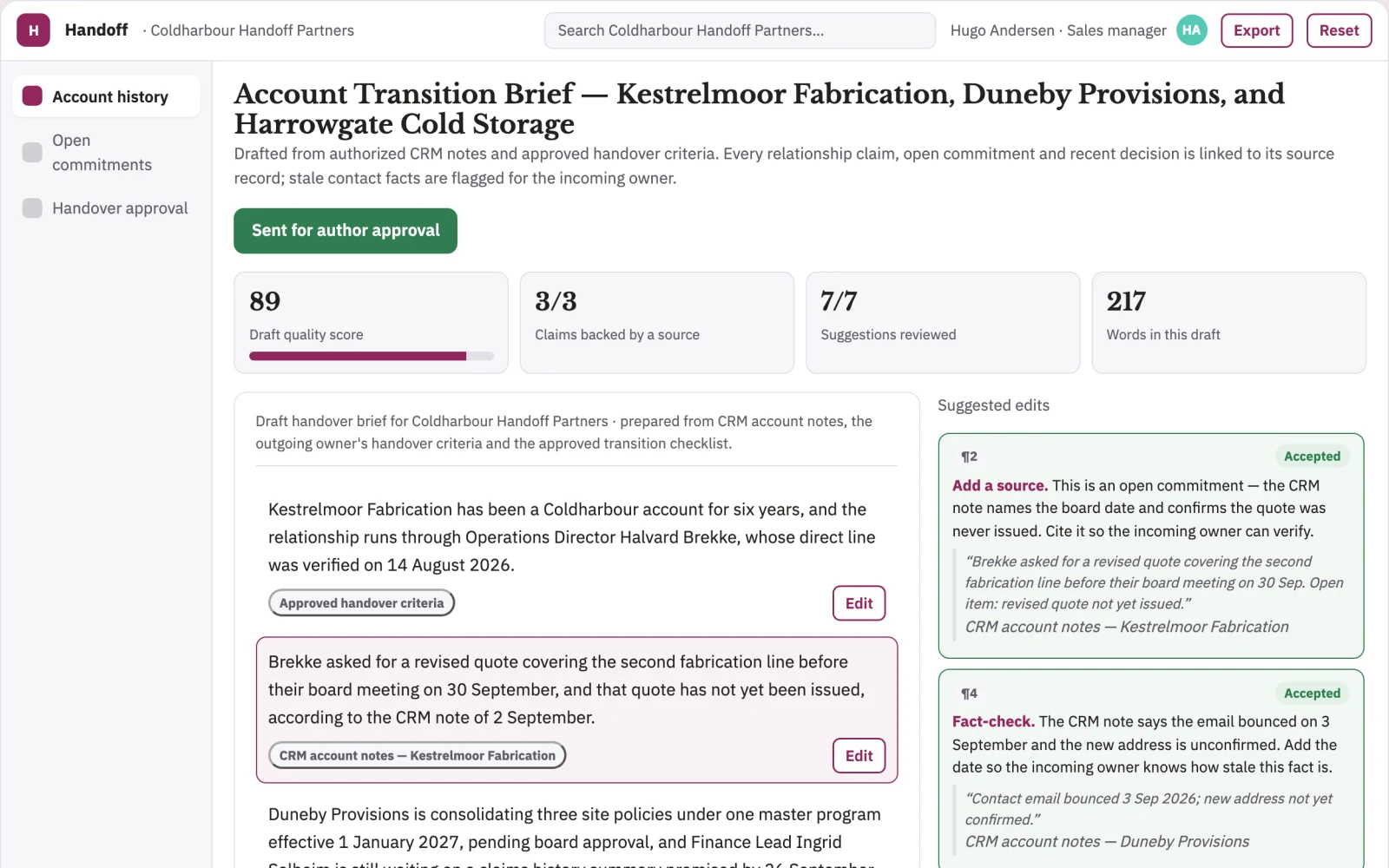
Task: Select the Handover approval sidebar icon
Action: 32,208
